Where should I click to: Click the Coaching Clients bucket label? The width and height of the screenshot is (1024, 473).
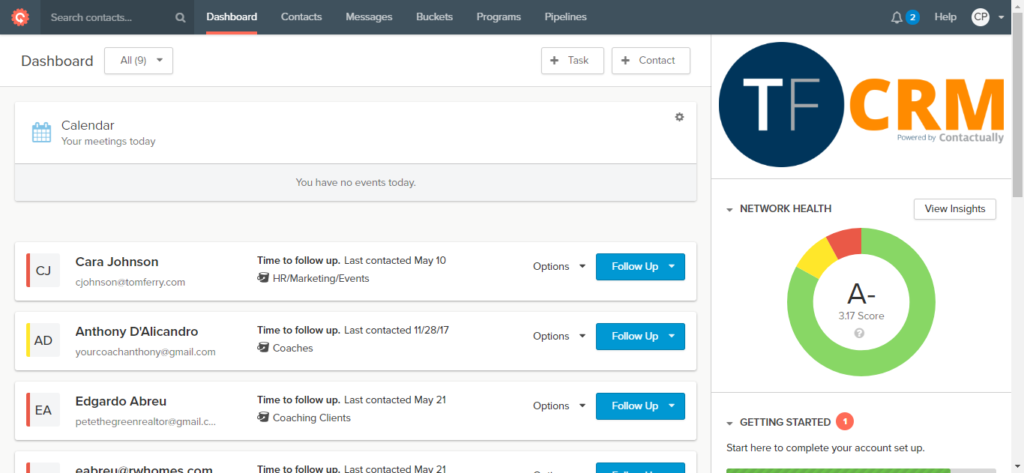click(x=312, y=417)
